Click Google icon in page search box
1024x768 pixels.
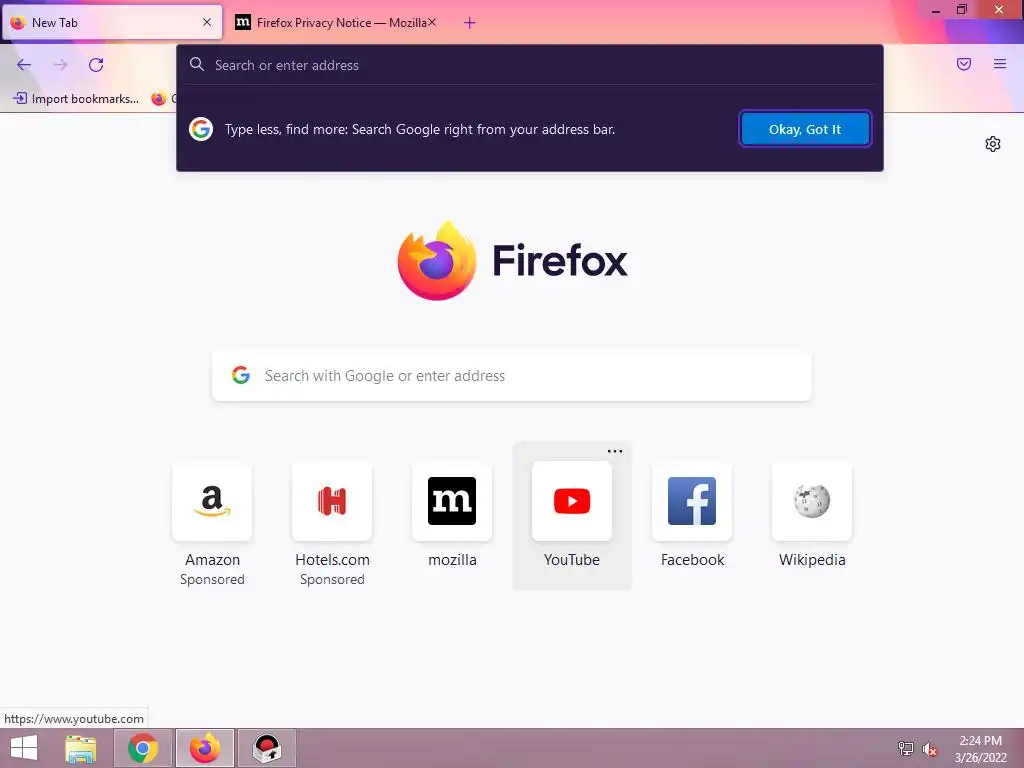[241, 375]
